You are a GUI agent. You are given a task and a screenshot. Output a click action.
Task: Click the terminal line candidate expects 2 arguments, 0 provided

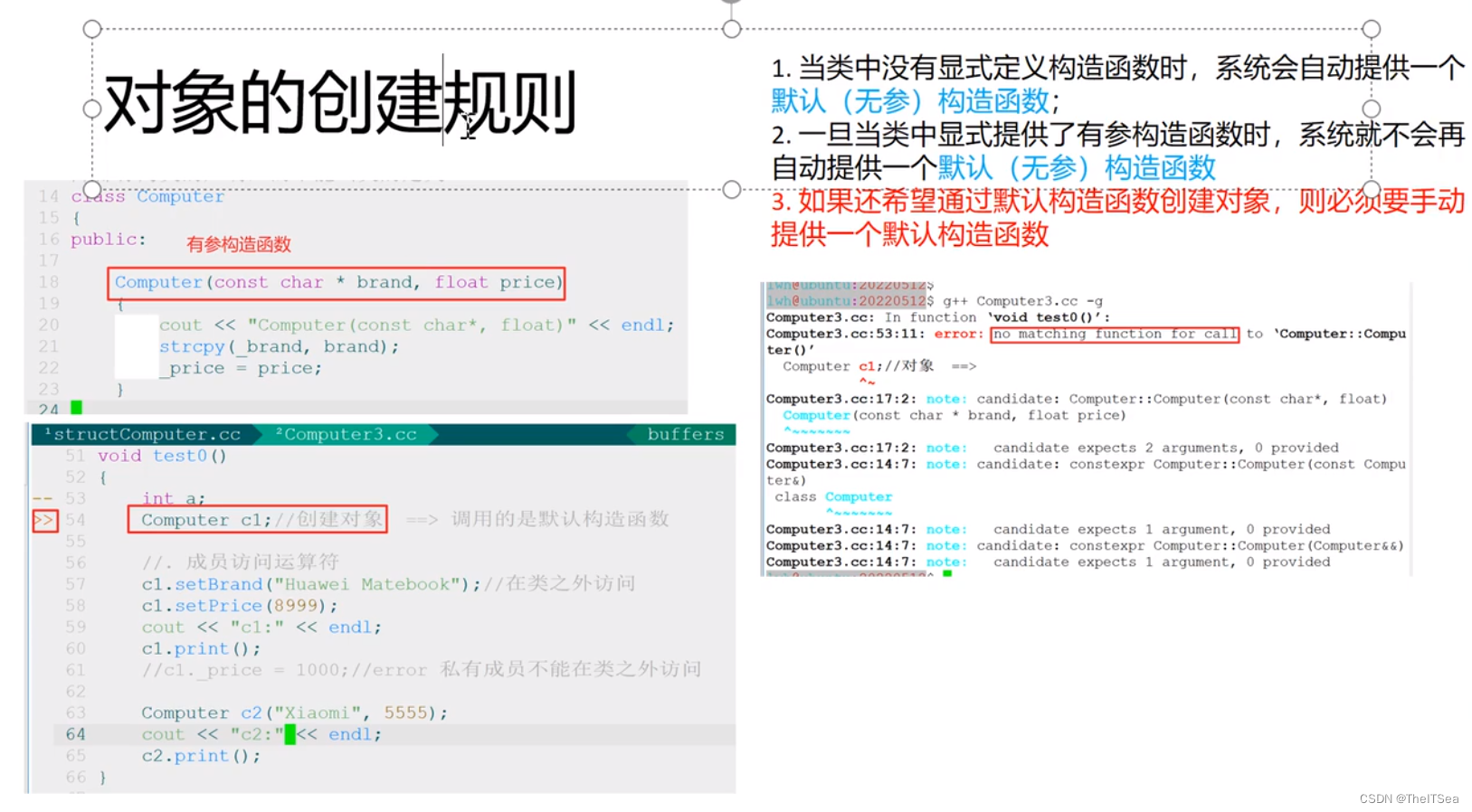pyautogui.click(x=1165, y=448)
